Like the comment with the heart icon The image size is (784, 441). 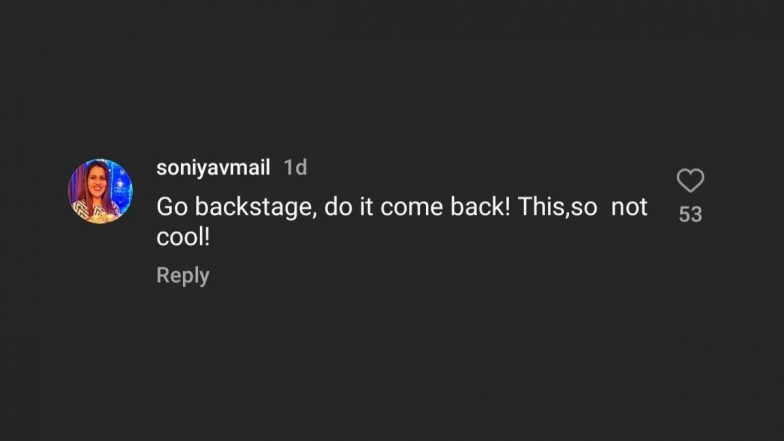click(690, 181)
